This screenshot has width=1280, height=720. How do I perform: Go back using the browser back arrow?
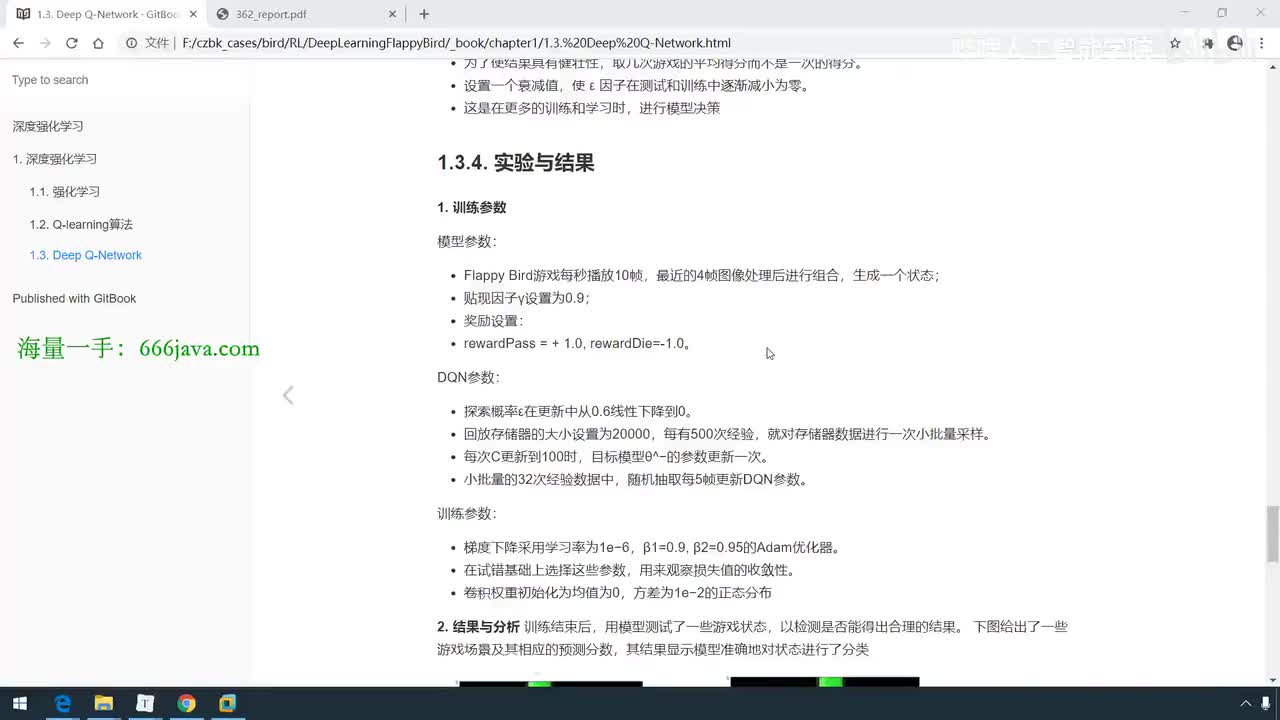18,43
